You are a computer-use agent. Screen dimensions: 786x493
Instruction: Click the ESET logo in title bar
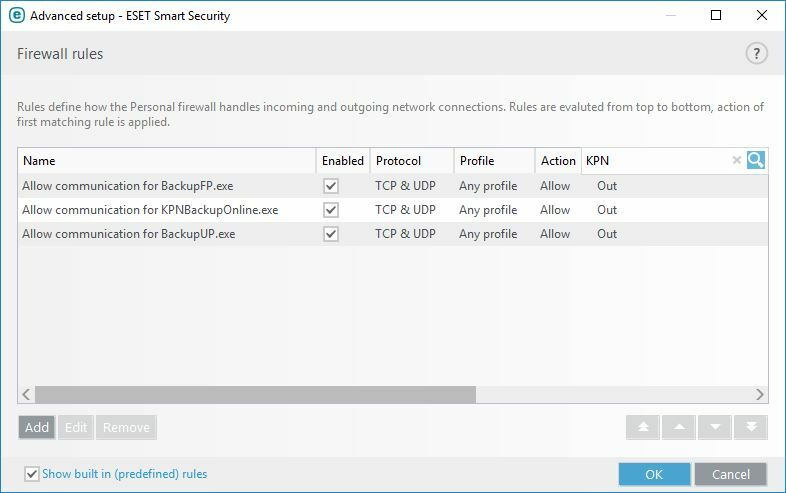pyautogui.click(x=17, y=15)
